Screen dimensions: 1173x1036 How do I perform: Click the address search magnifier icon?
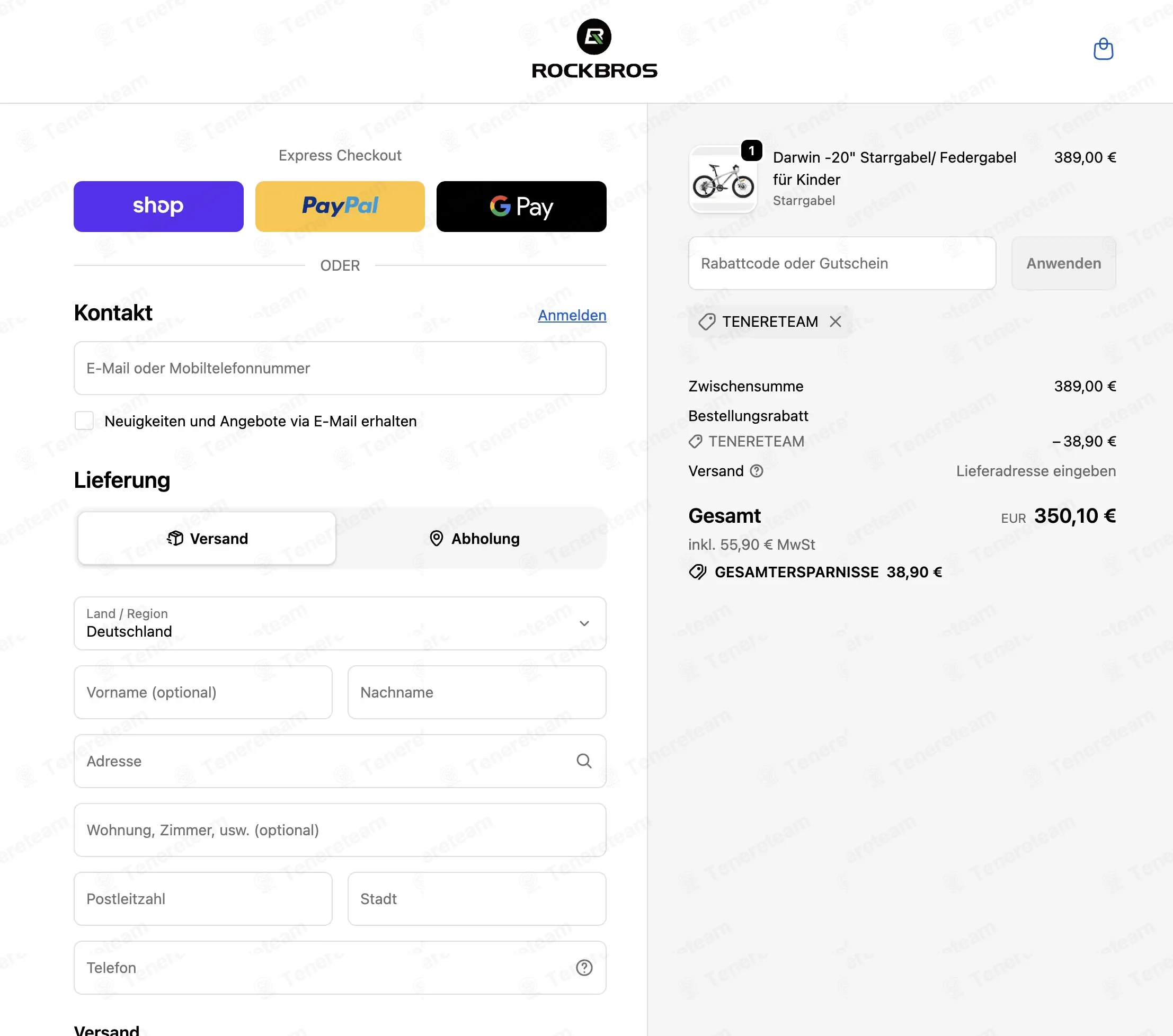(584, 761)
